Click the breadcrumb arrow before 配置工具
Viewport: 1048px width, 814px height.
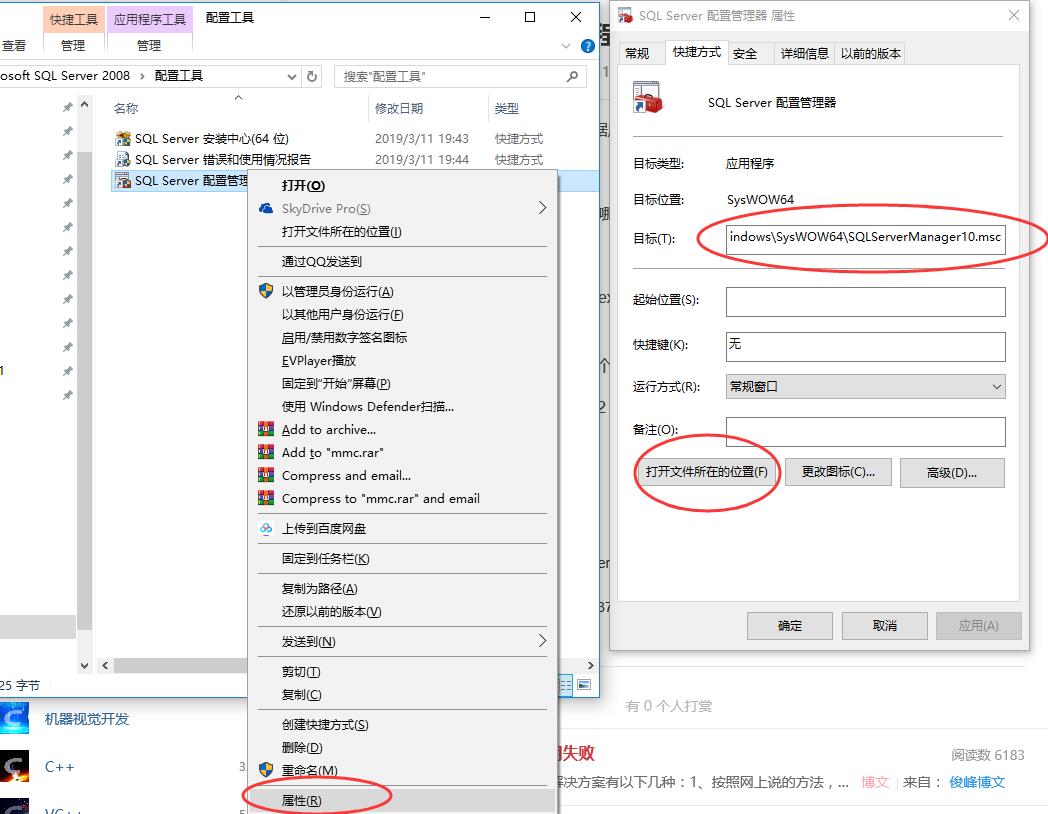(x=142, y=76)
